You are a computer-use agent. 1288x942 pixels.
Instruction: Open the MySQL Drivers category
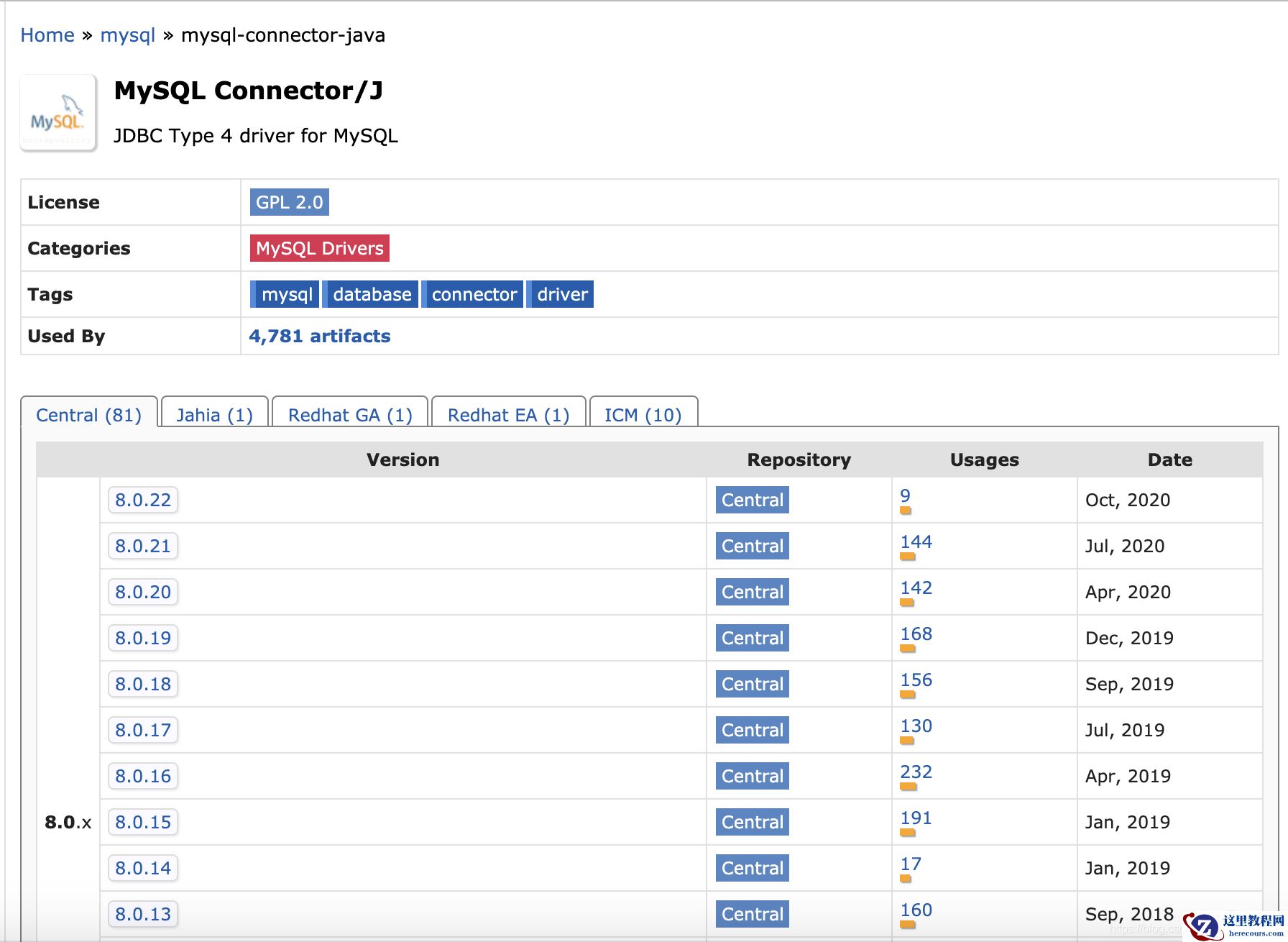pos(320,248)
